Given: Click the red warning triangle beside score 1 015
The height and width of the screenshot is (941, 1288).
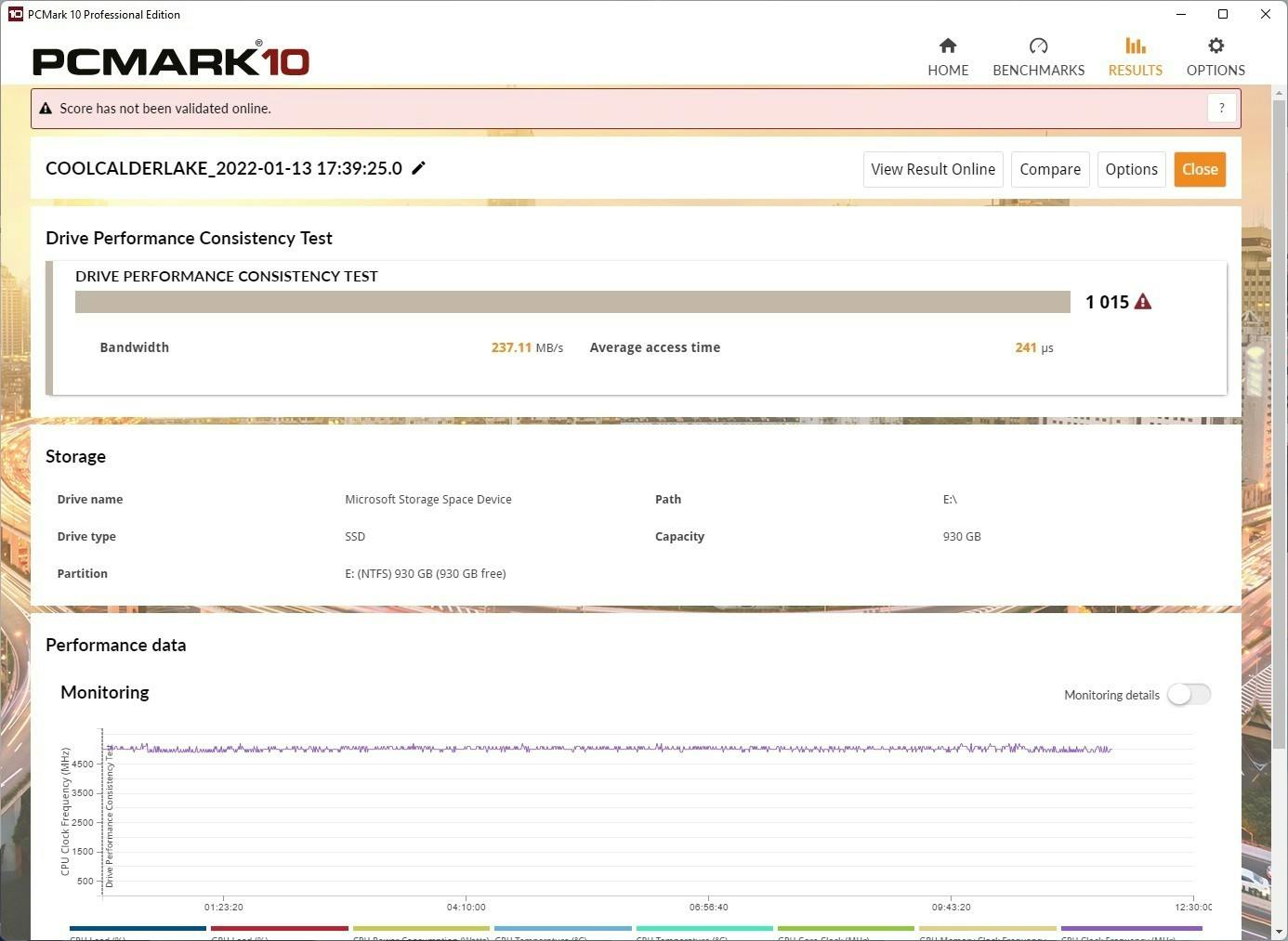Looking at the screenshot, I should coord(1143,302).
